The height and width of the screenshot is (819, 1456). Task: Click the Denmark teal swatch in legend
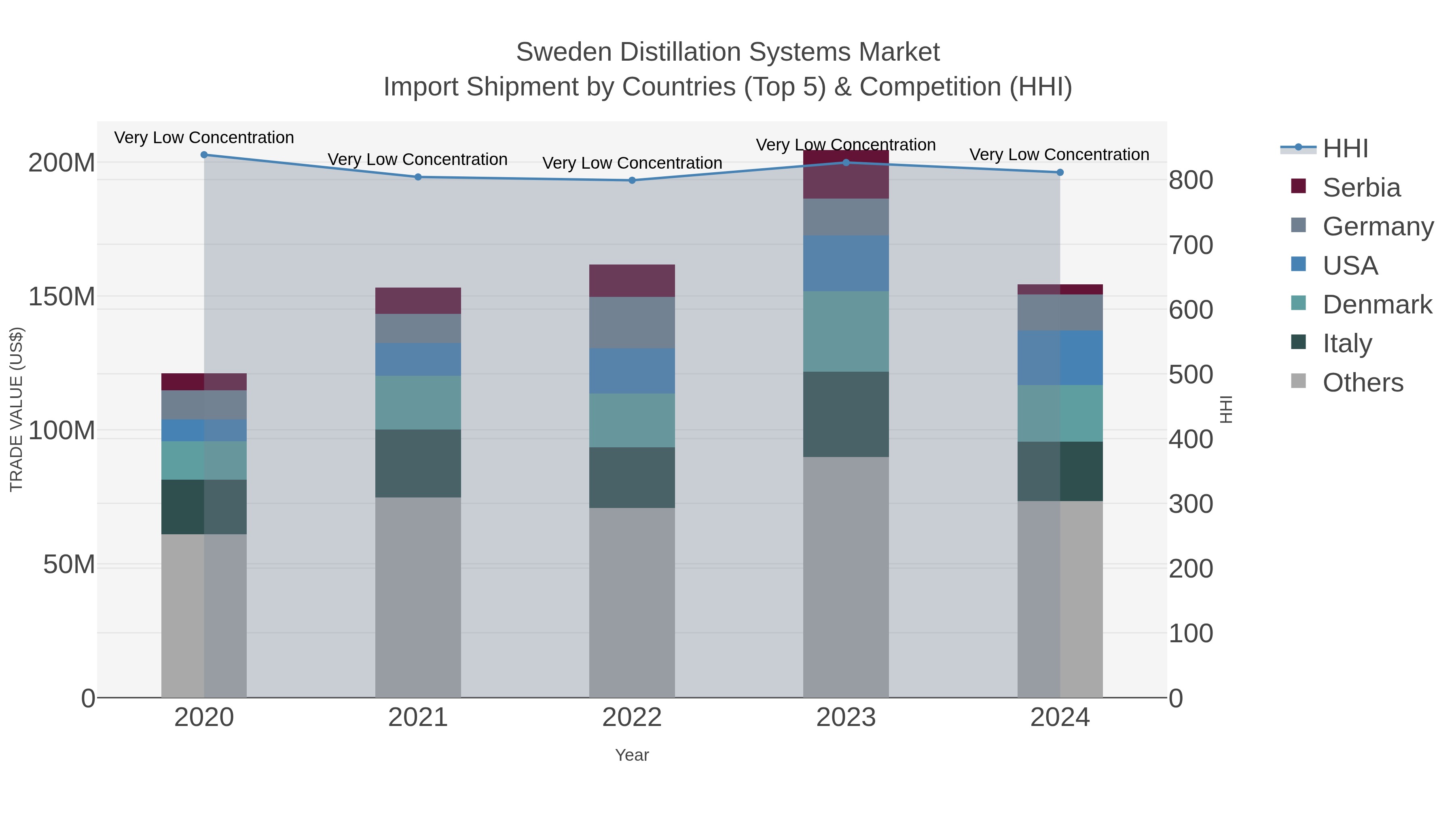coord(1298,303)
